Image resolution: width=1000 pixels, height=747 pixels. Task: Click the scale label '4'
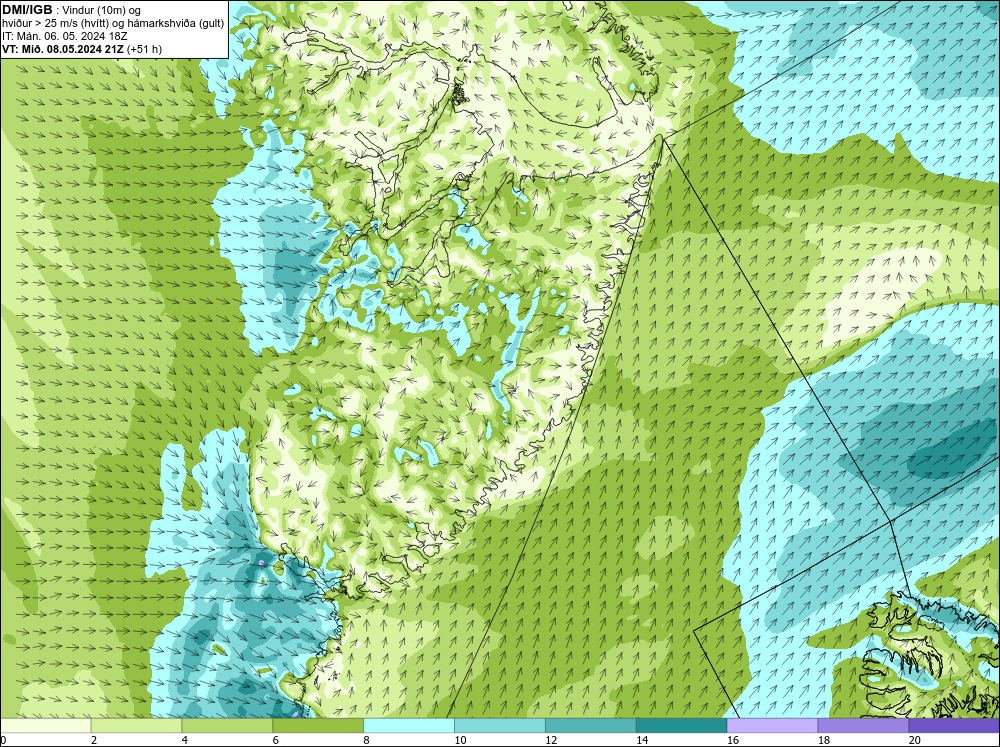point(184,740)
